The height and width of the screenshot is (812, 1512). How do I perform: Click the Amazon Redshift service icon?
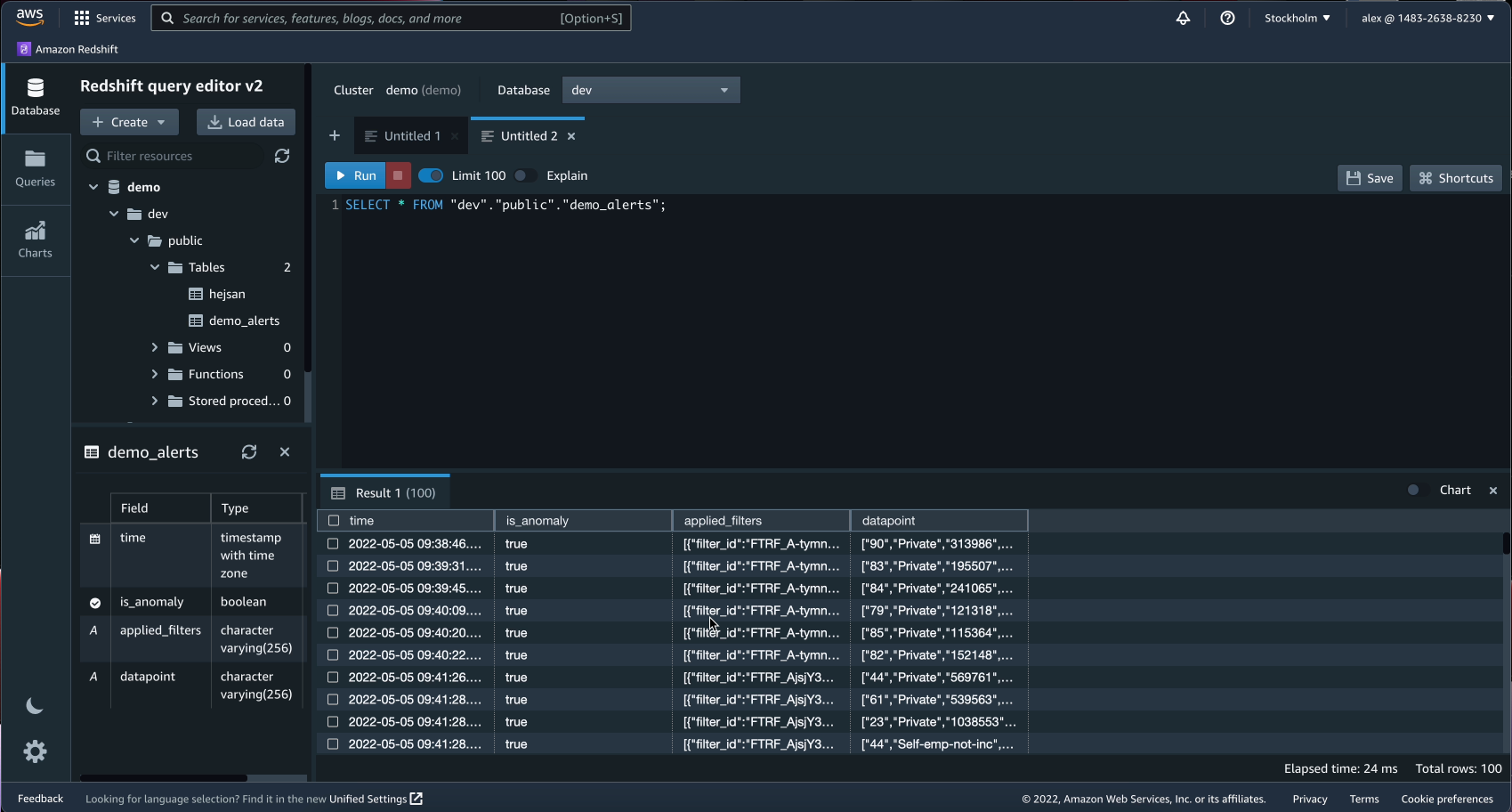coord(24,49)
